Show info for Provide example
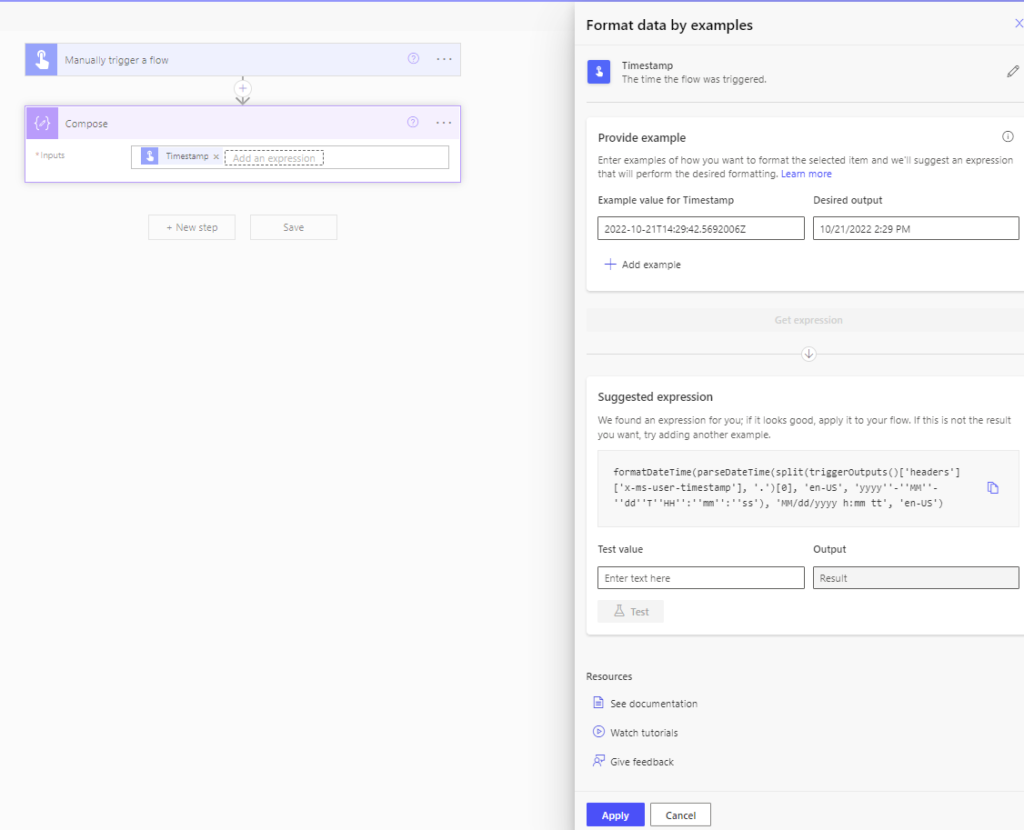 coord(1008,136)
